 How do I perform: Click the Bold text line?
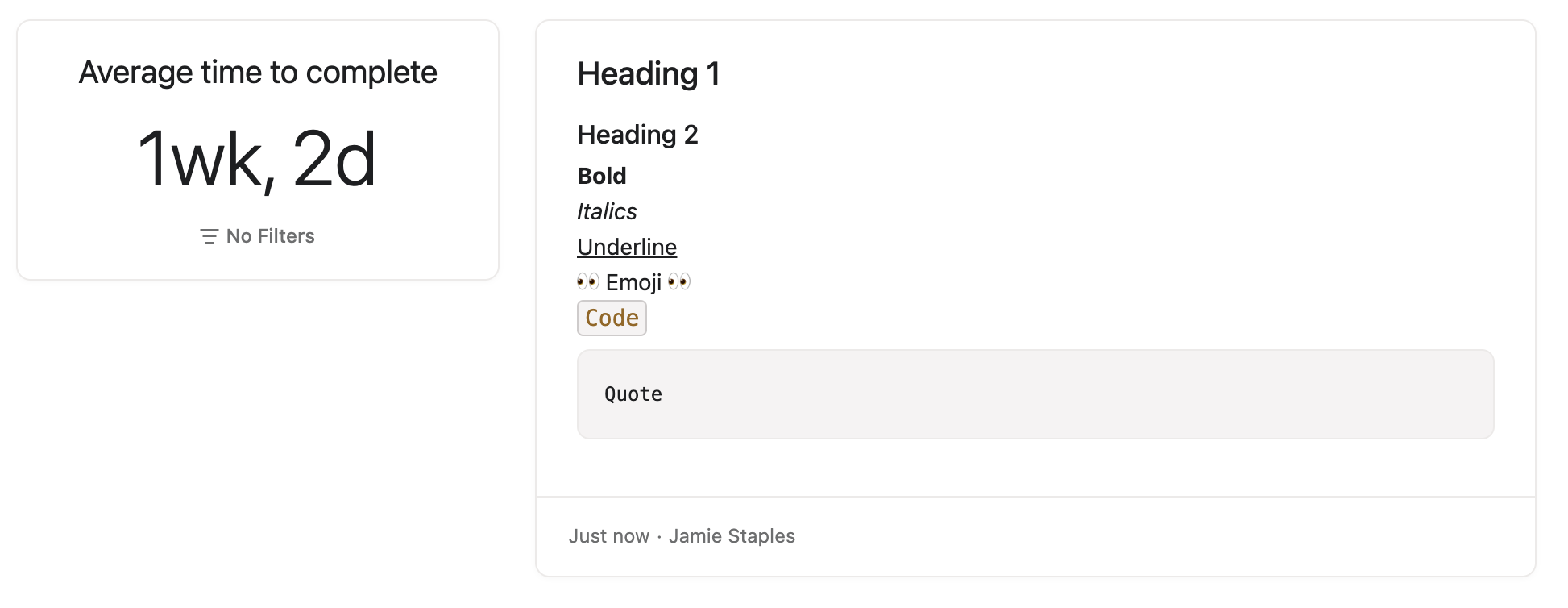coord(602,176)
